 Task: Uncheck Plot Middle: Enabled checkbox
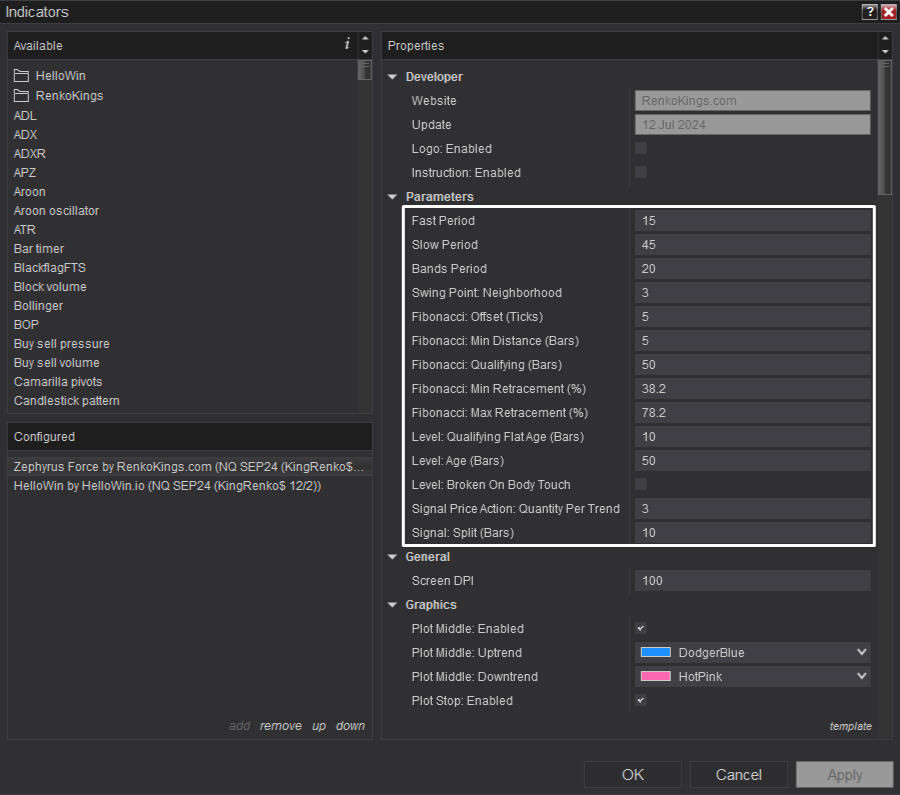pos(641,628)
